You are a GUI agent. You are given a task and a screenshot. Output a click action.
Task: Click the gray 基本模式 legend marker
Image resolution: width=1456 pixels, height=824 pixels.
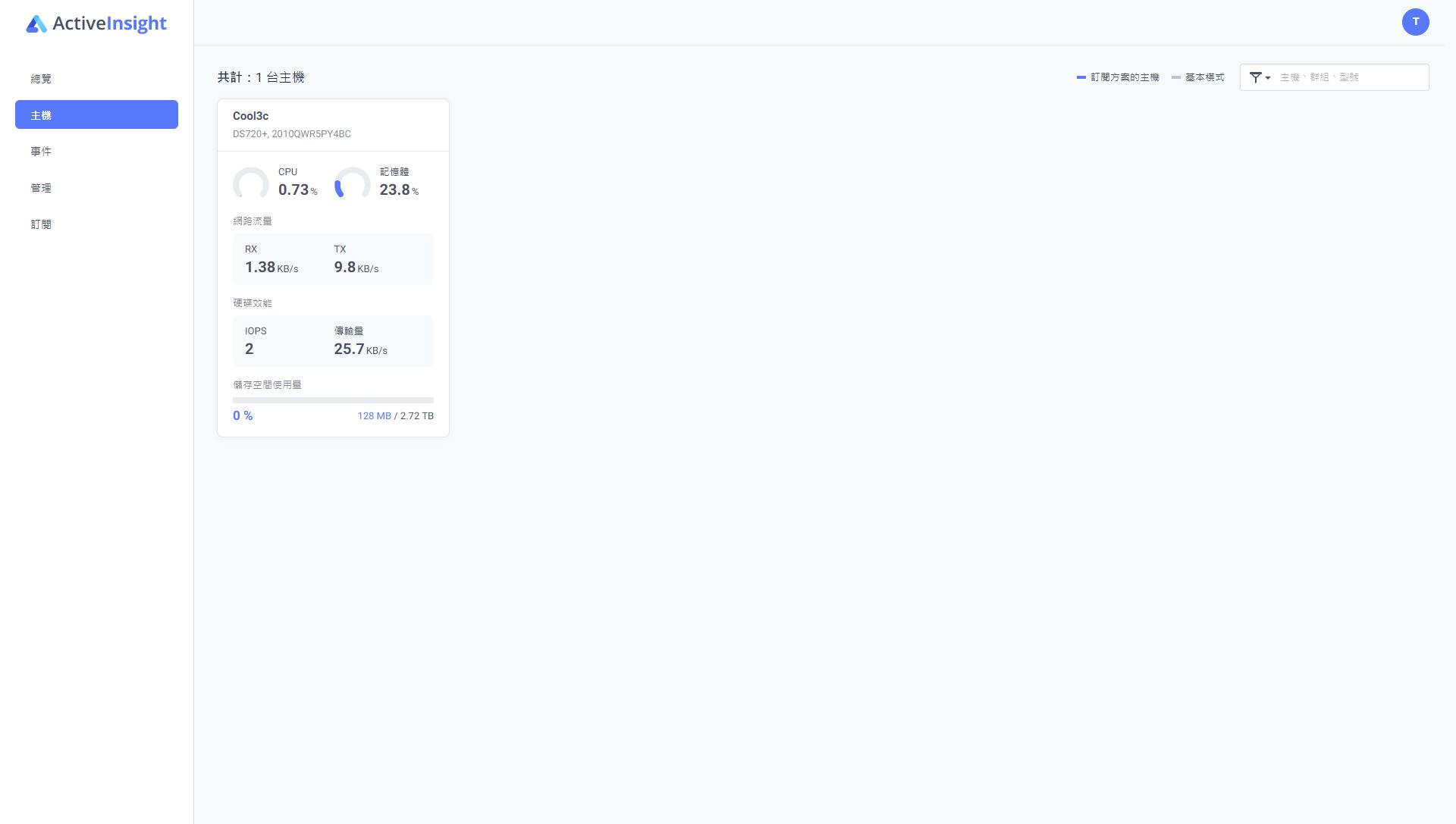(1175, 77)
